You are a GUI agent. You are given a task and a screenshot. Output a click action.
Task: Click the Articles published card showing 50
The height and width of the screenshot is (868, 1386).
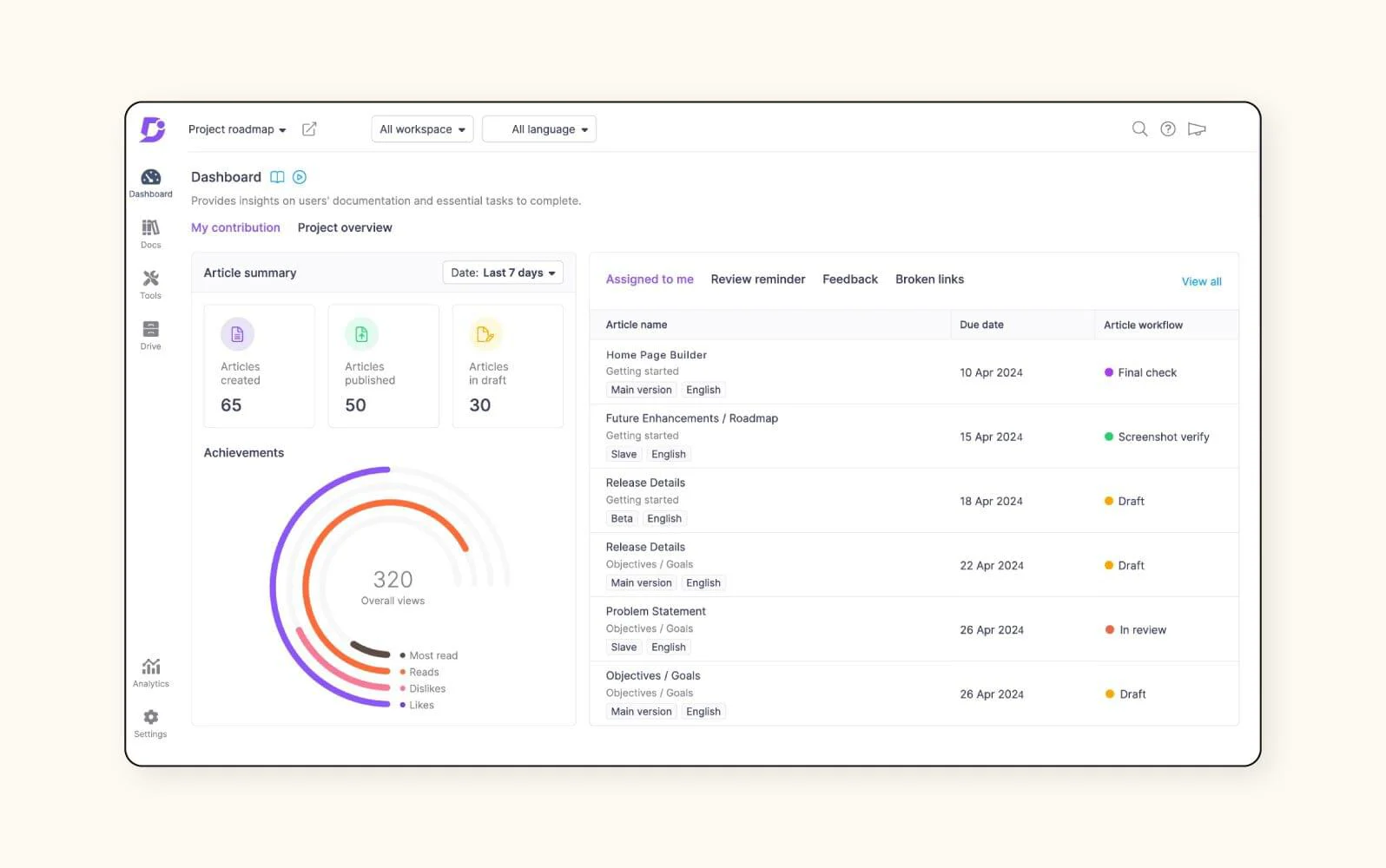pos(383,366)
